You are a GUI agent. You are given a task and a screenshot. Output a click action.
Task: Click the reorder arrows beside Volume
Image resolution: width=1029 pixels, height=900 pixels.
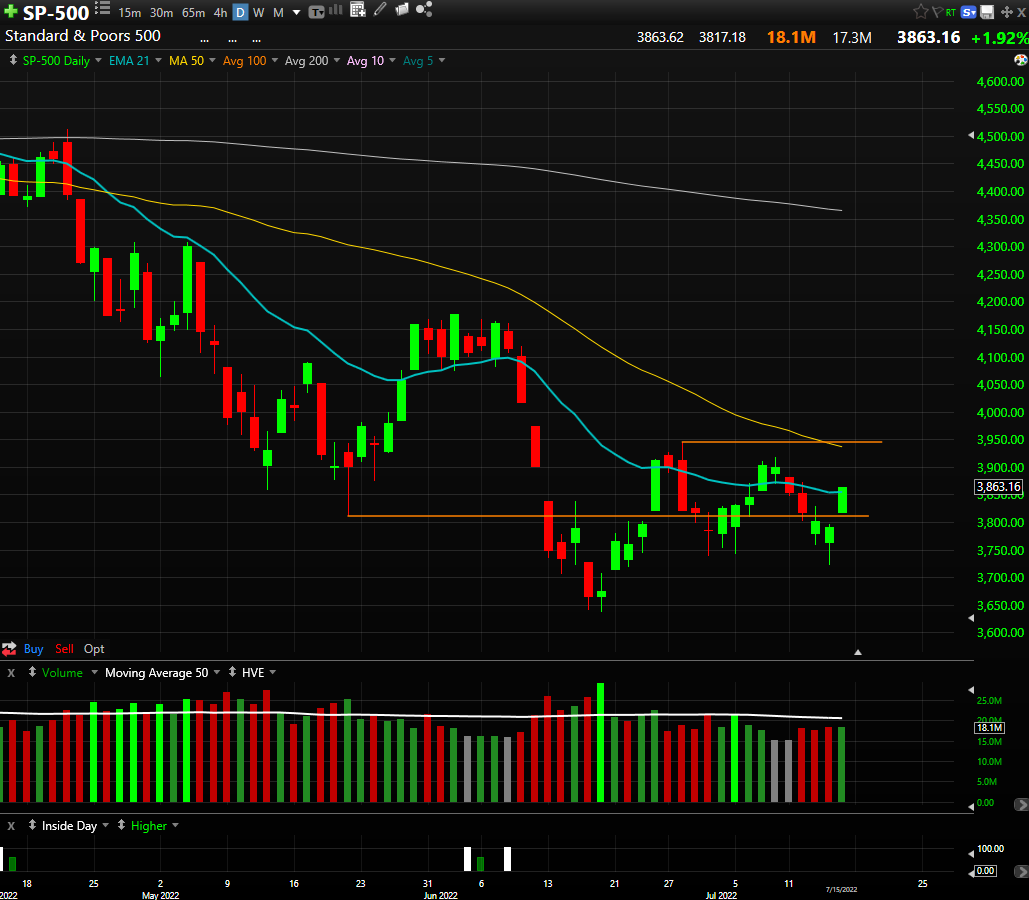[32, 672]
